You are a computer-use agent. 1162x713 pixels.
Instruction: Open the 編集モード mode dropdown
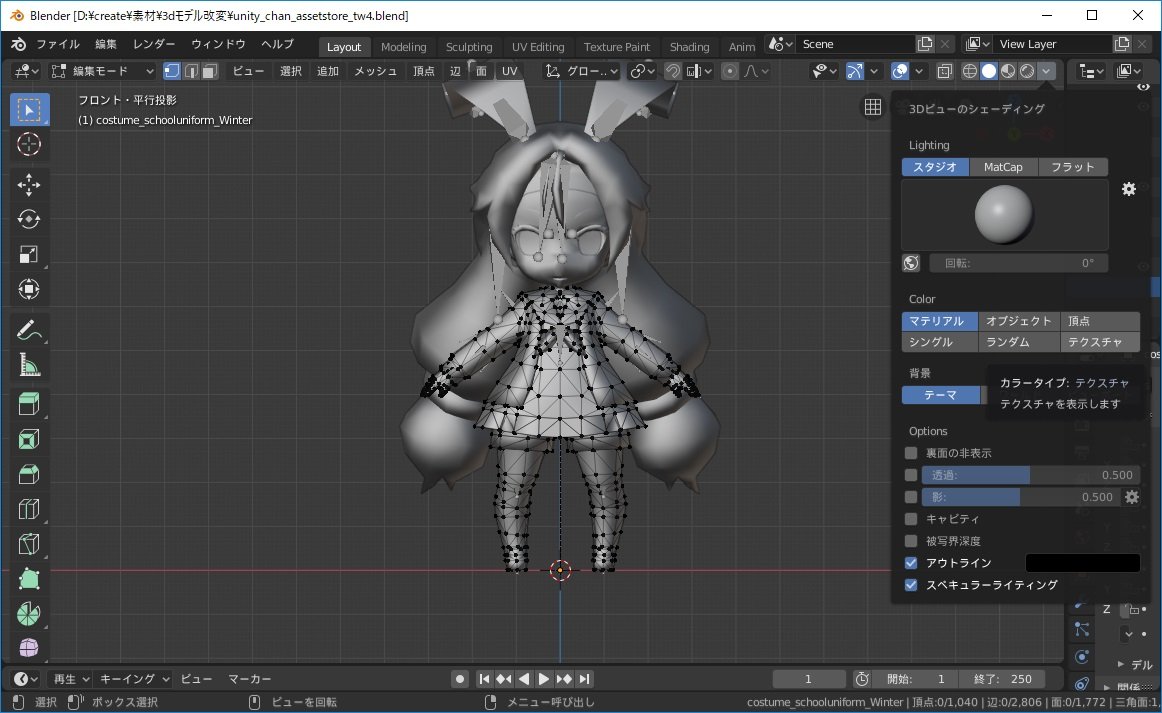coord(102,71)
